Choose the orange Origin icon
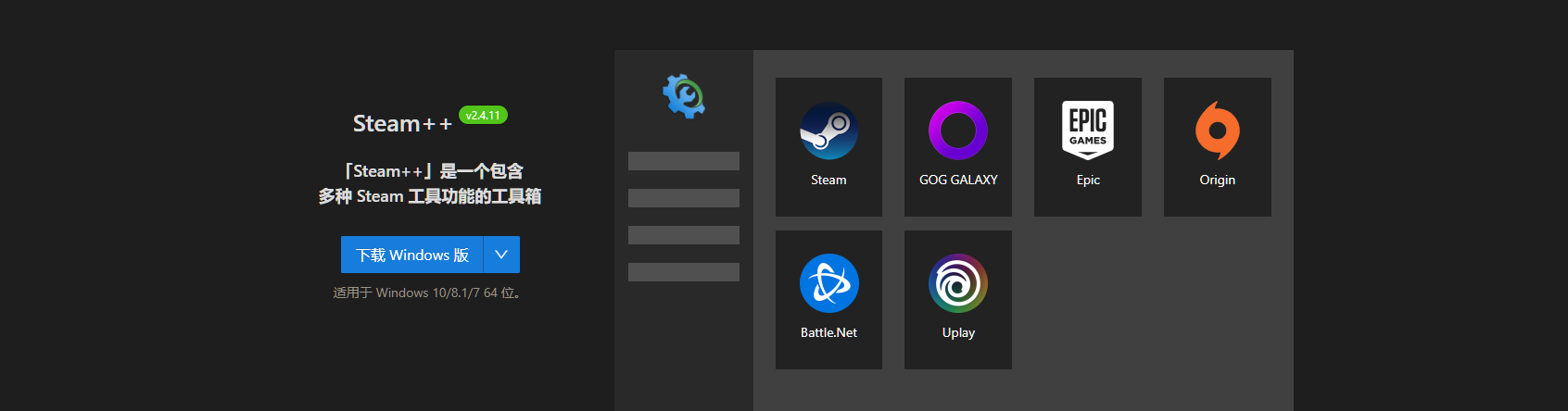Screen dimensions: 1568x411 (1217, 131)
